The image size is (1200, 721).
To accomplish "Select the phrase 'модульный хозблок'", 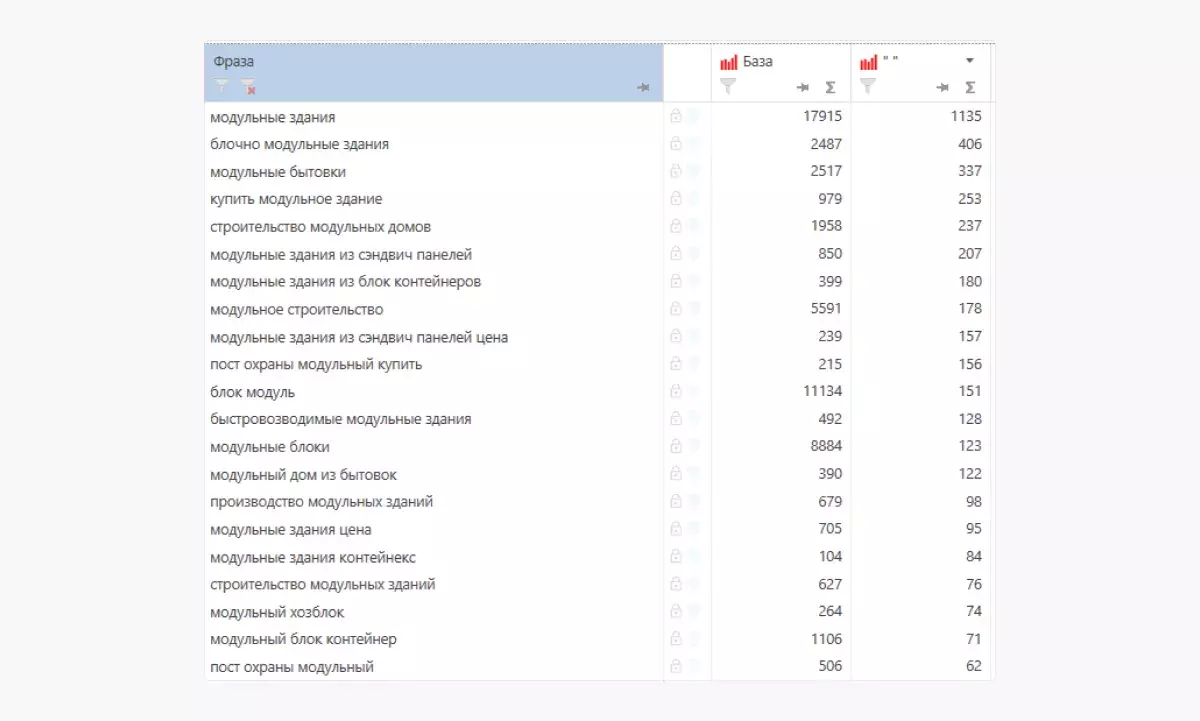I will (277, 612).
